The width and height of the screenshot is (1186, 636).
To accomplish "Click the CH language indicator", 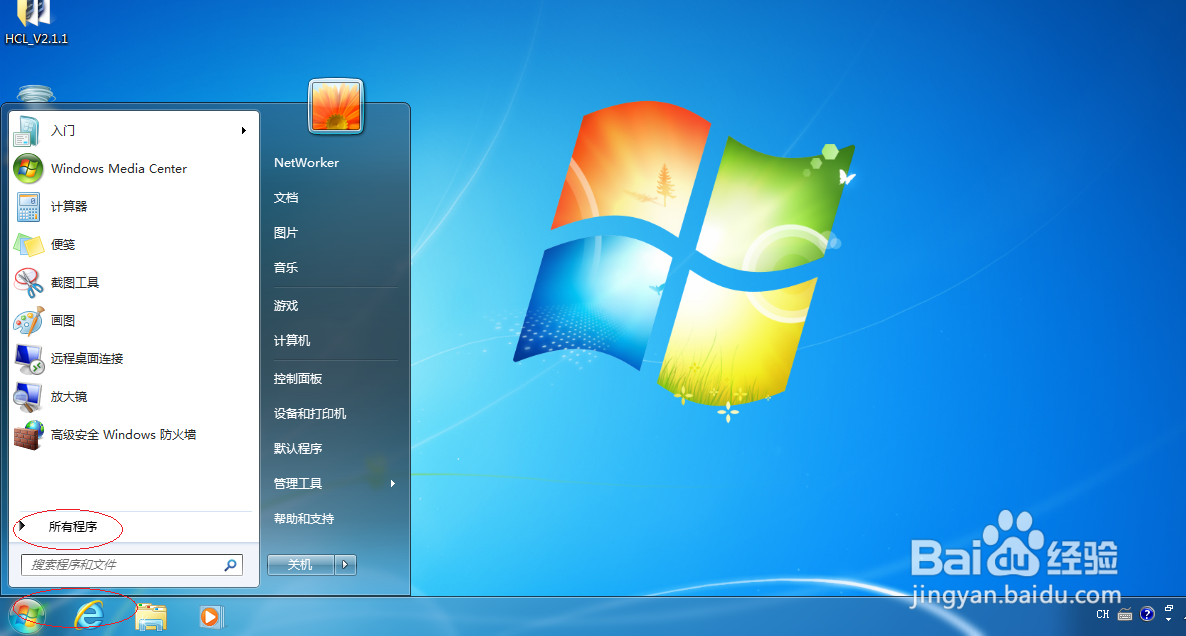I will pos(1103,615).
